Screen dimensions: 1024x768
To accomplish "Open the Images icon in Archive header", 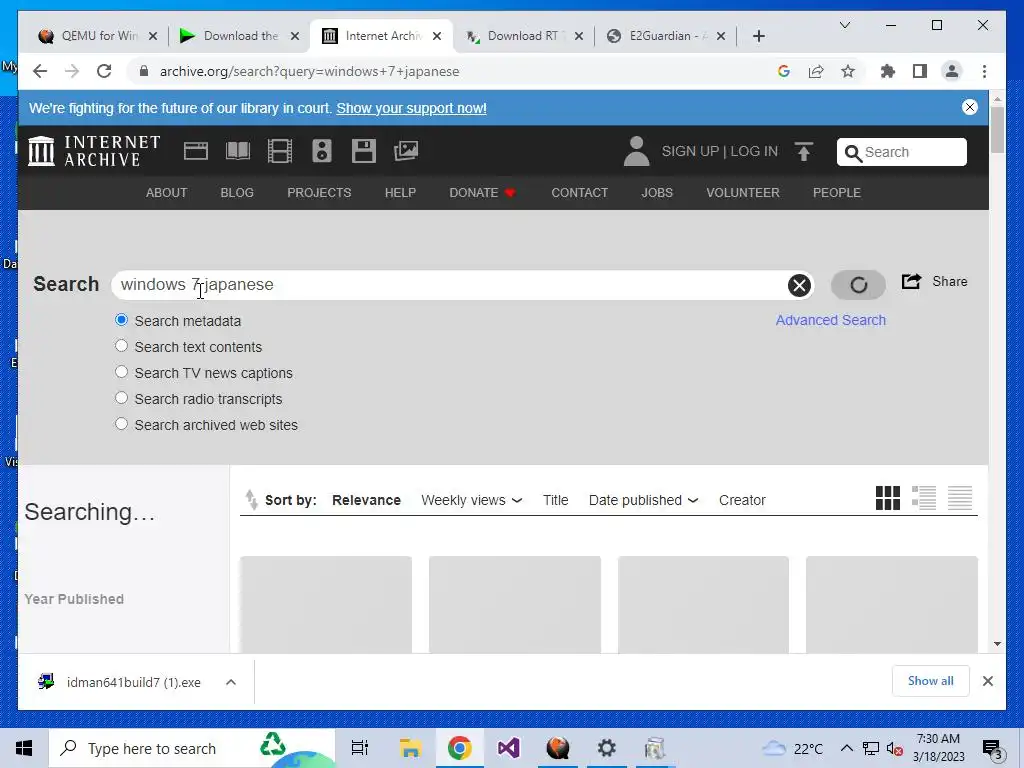I will 406,151.
